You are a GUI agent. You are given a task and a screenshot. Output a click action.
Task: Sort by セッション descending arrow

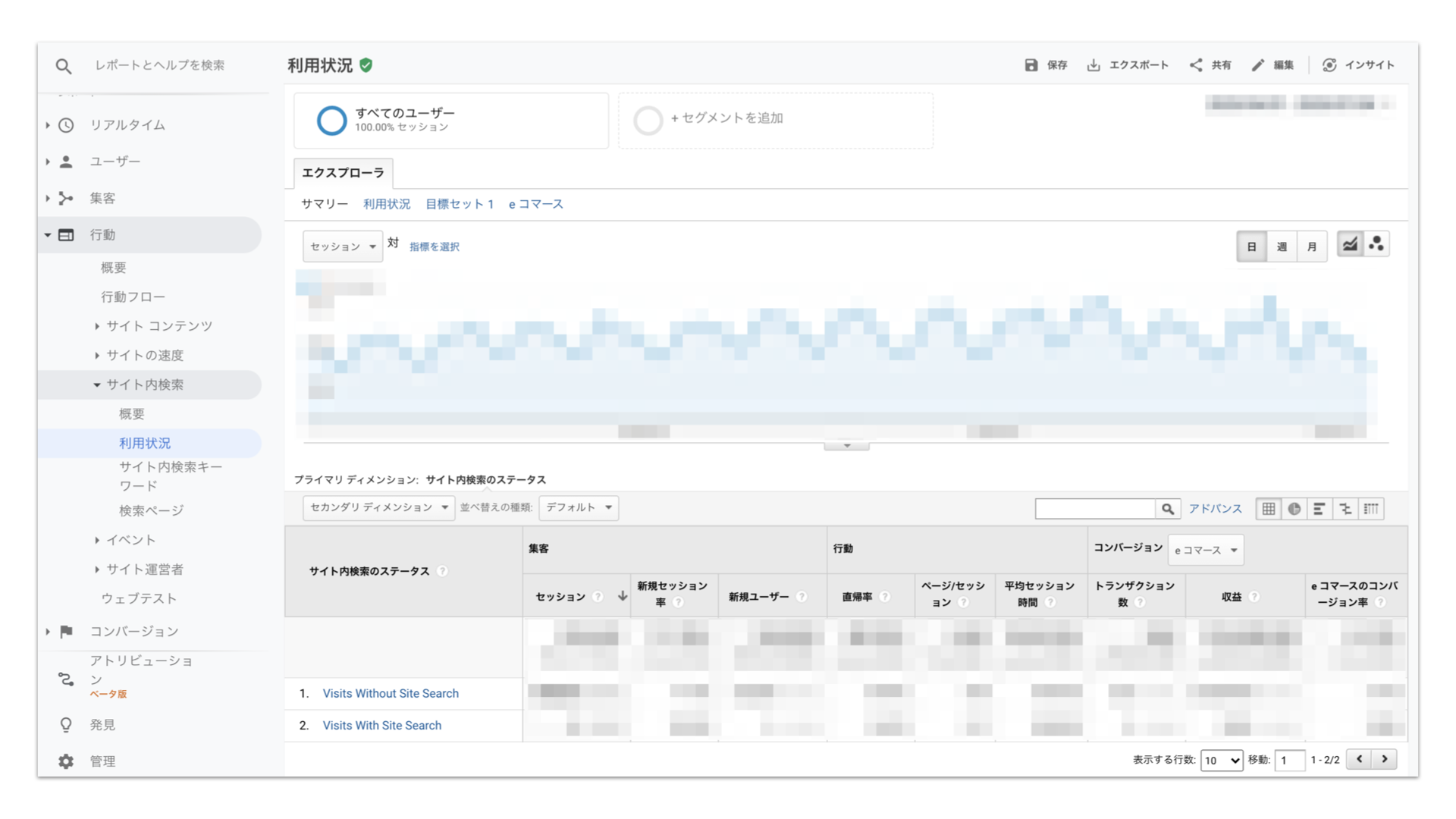pos(623,596)
